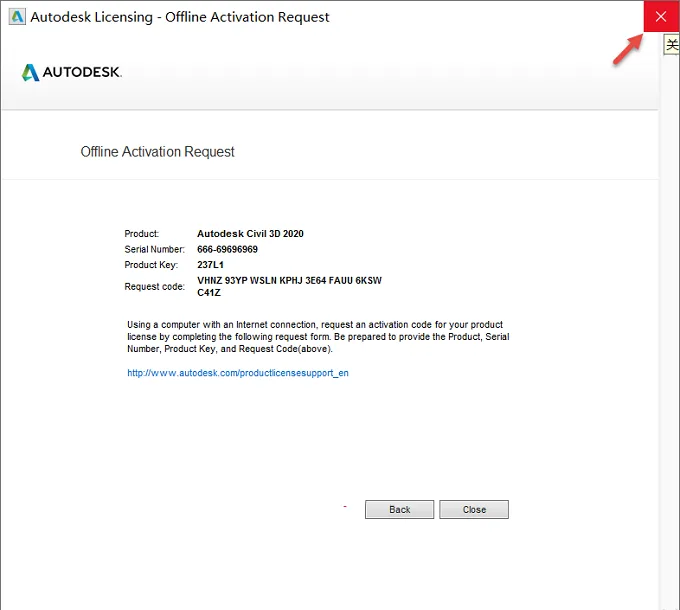Open the productlicensesupport_en link
The image size is (680, 610).
[238, 373]
